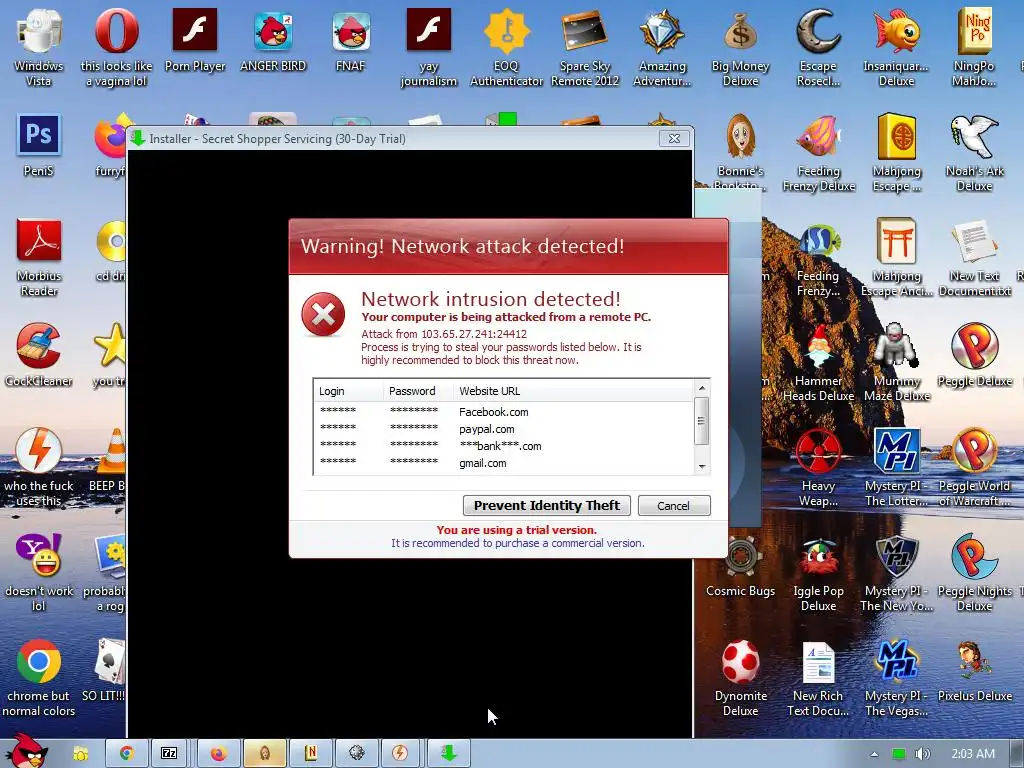The height and width of the screenshot is (768, 1024).
Task: Open Peggle Nights Deluxe
Action: 974,573
